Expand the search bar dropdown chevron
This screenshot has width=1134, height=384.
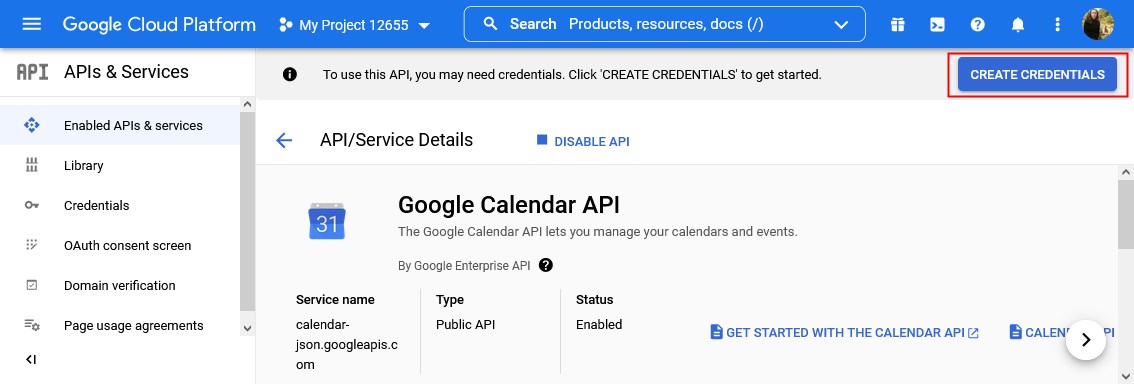tap(841, 25)
